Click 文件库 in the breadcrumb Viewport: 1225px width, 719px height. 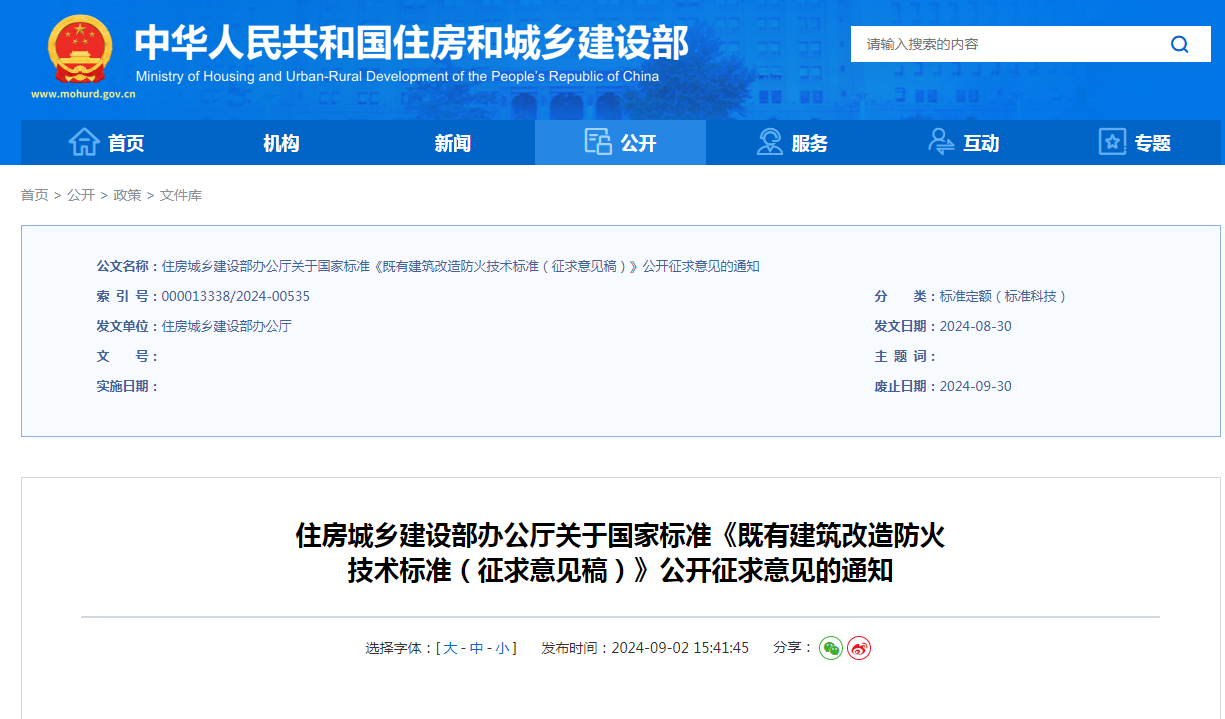pos(181,195)
